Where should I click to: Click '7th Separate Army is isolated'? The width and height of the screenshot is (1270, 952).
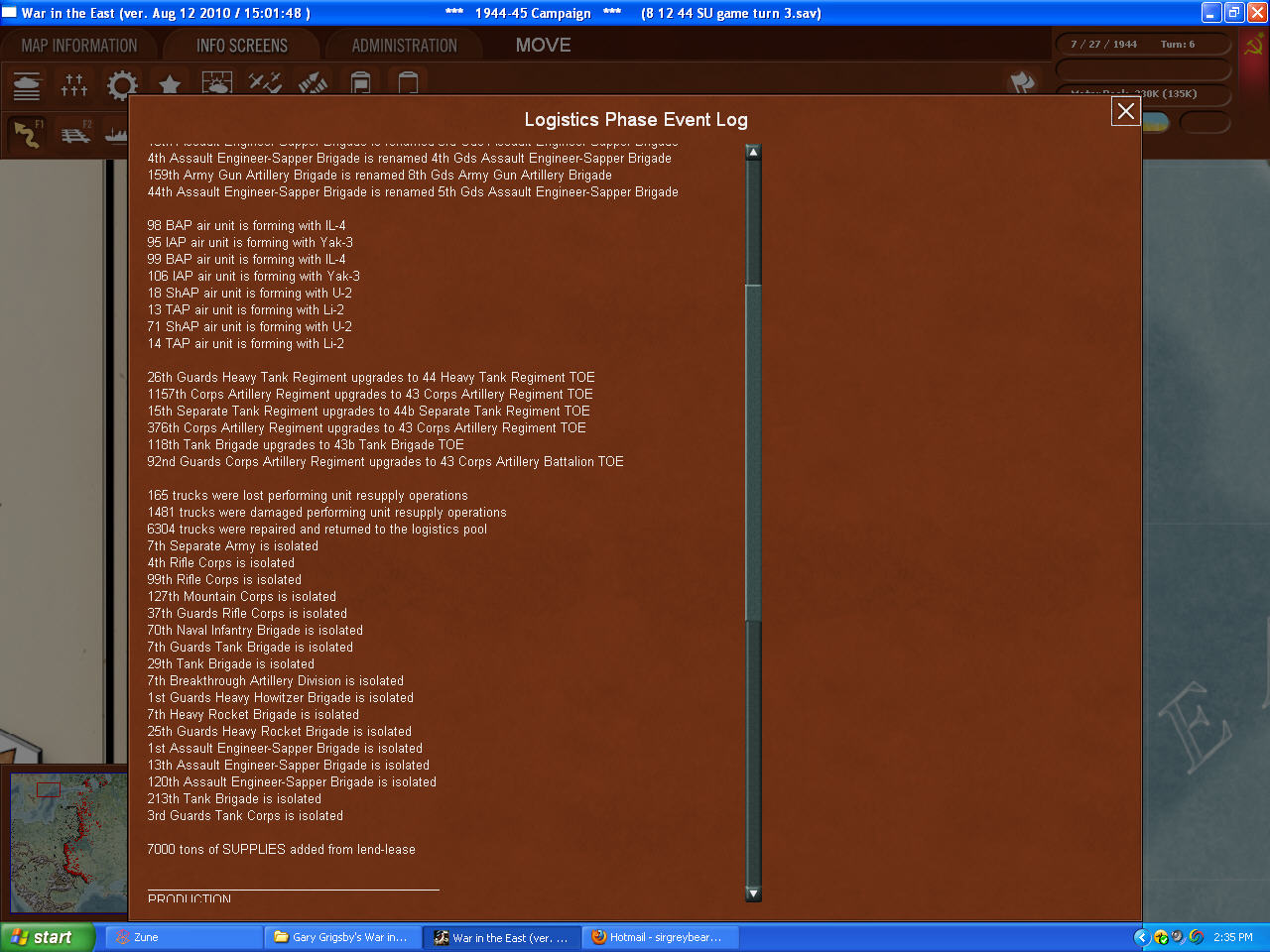click(x=233, y=546)
